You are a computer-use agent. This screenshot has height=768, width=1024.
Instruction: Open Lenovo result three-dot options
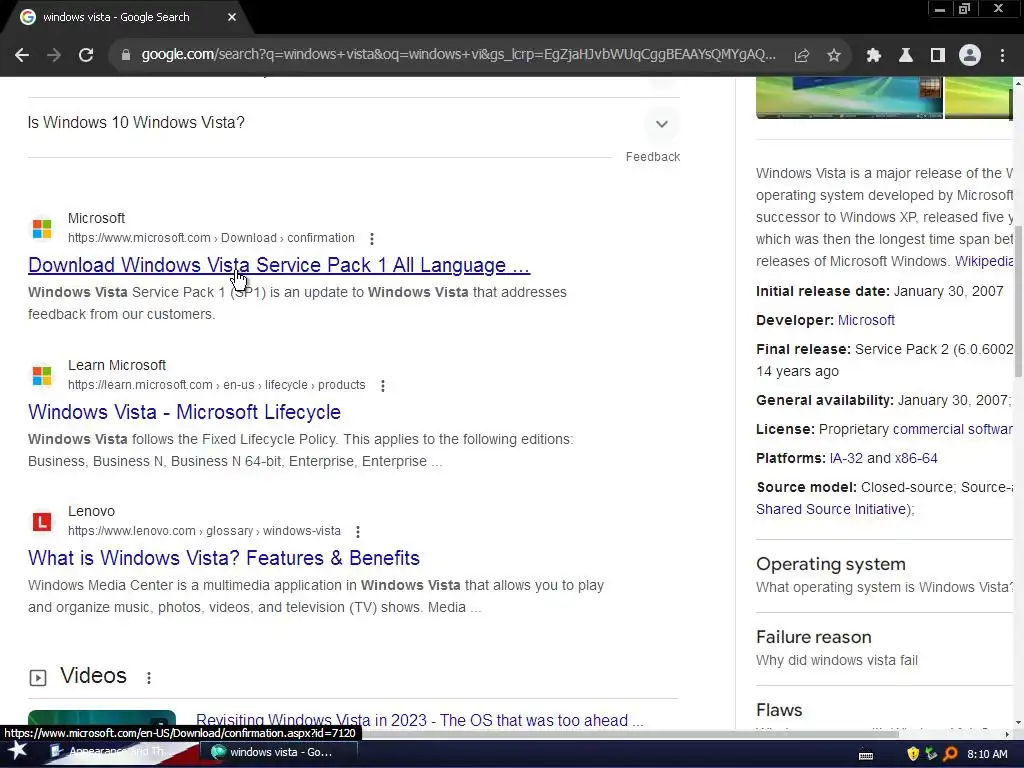[357, 532]
